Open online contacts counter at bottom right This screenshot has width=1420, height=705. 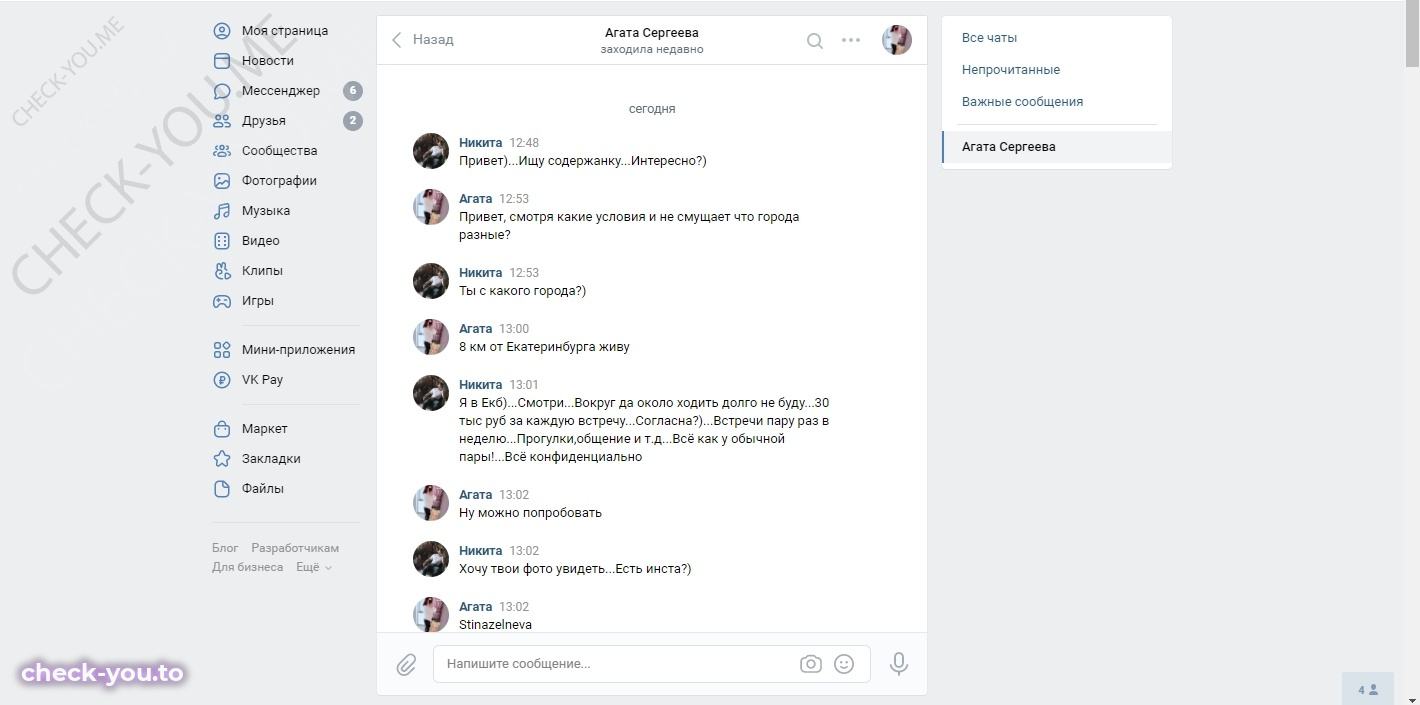1368,690
